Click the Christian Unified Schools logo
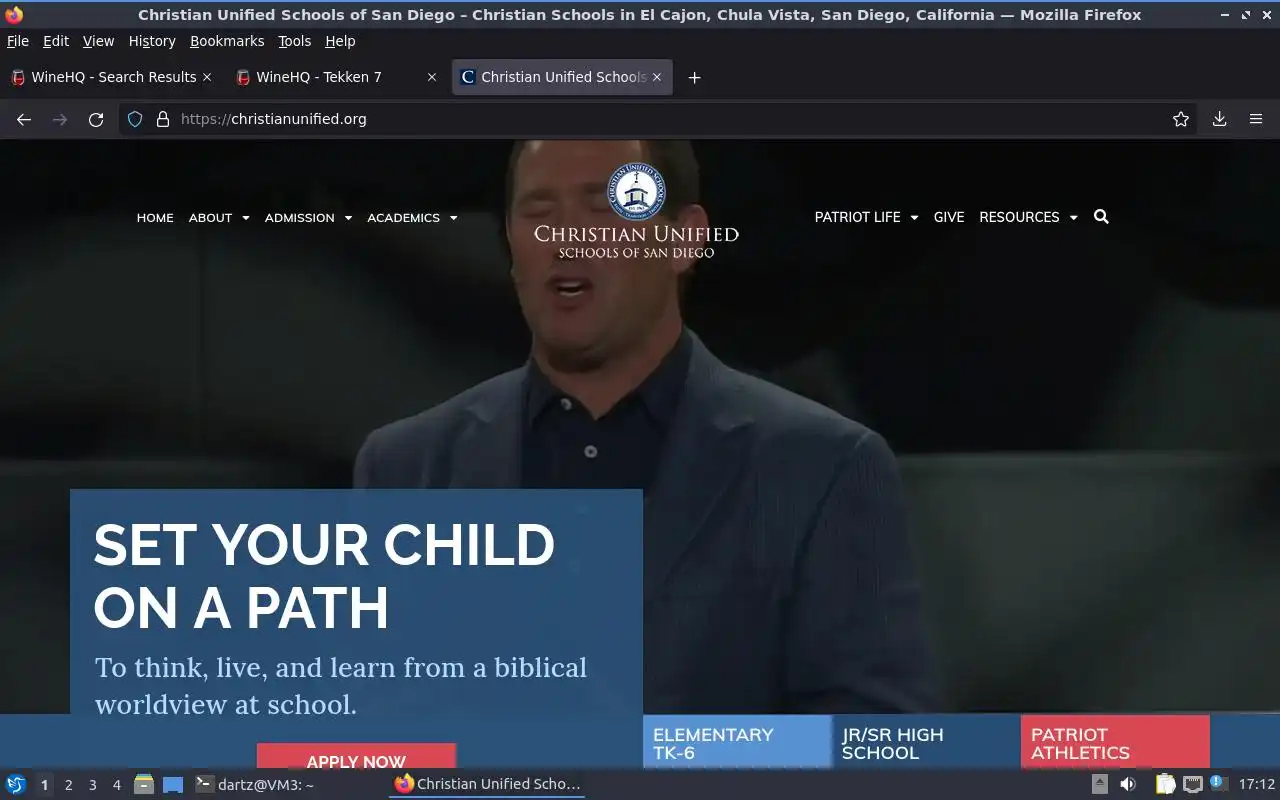The image size is (1280, 800). click(636, 211)
